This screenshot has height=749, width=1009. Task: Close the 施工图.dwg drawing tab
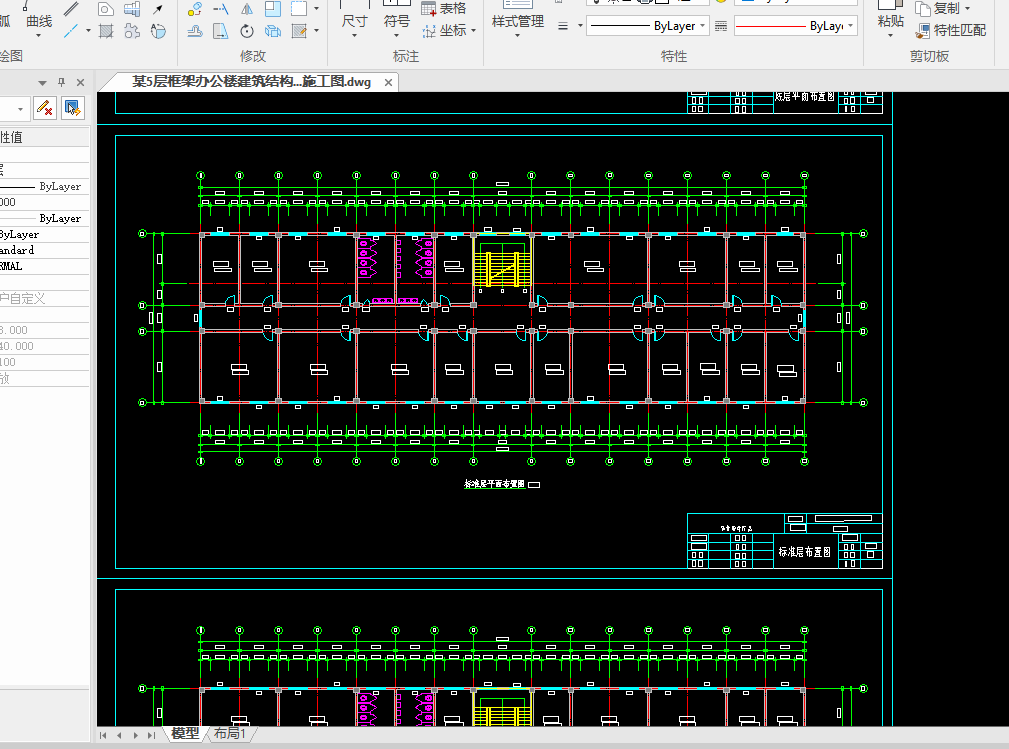389,82
